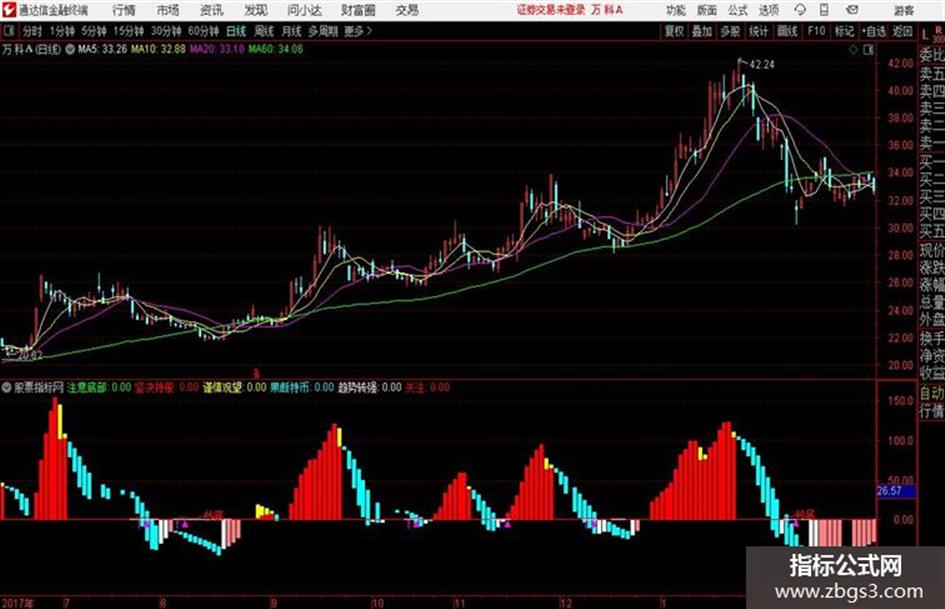945x609 pixels.
Task: Switch to the 周线 period tab
Action: (x=264, y=31)
